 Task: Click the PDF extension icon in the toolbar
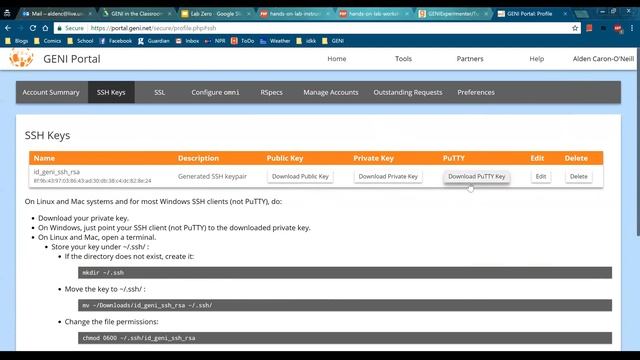(x=618, y=28)
